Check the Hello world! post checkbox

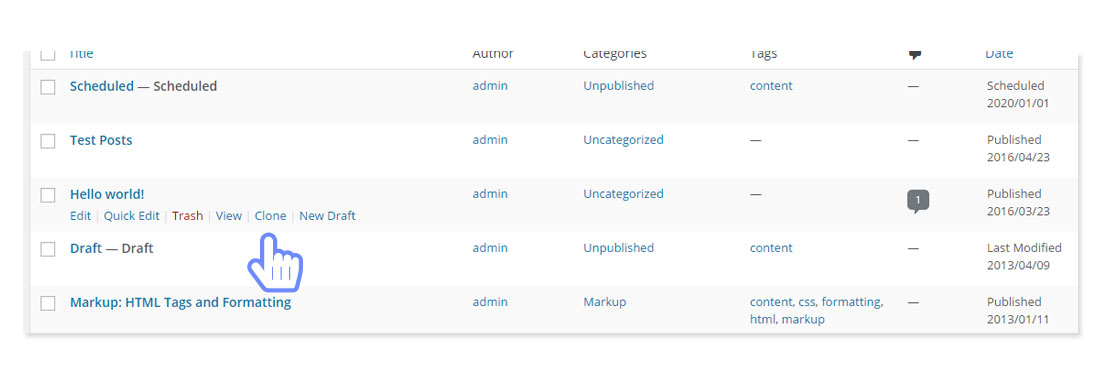click(x=48, y=195)
